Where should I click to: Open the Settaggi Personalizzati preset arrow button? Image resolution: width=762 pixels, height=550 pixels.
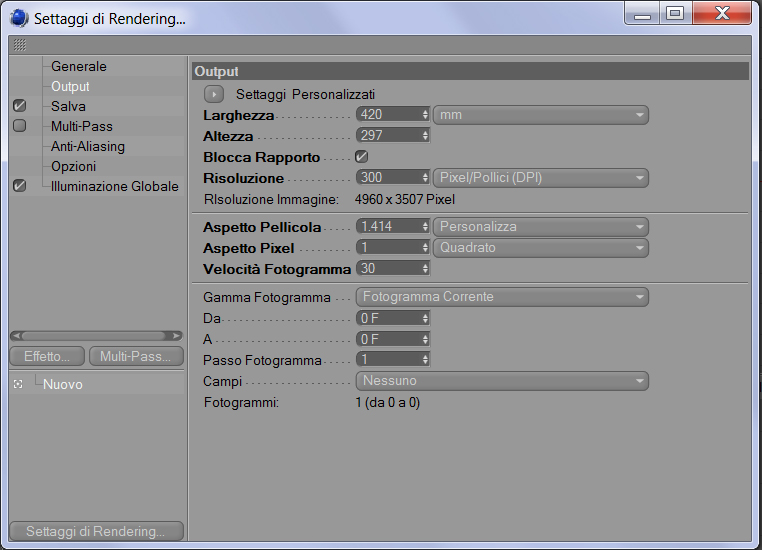pyautogui.click(x=214, y=94)
